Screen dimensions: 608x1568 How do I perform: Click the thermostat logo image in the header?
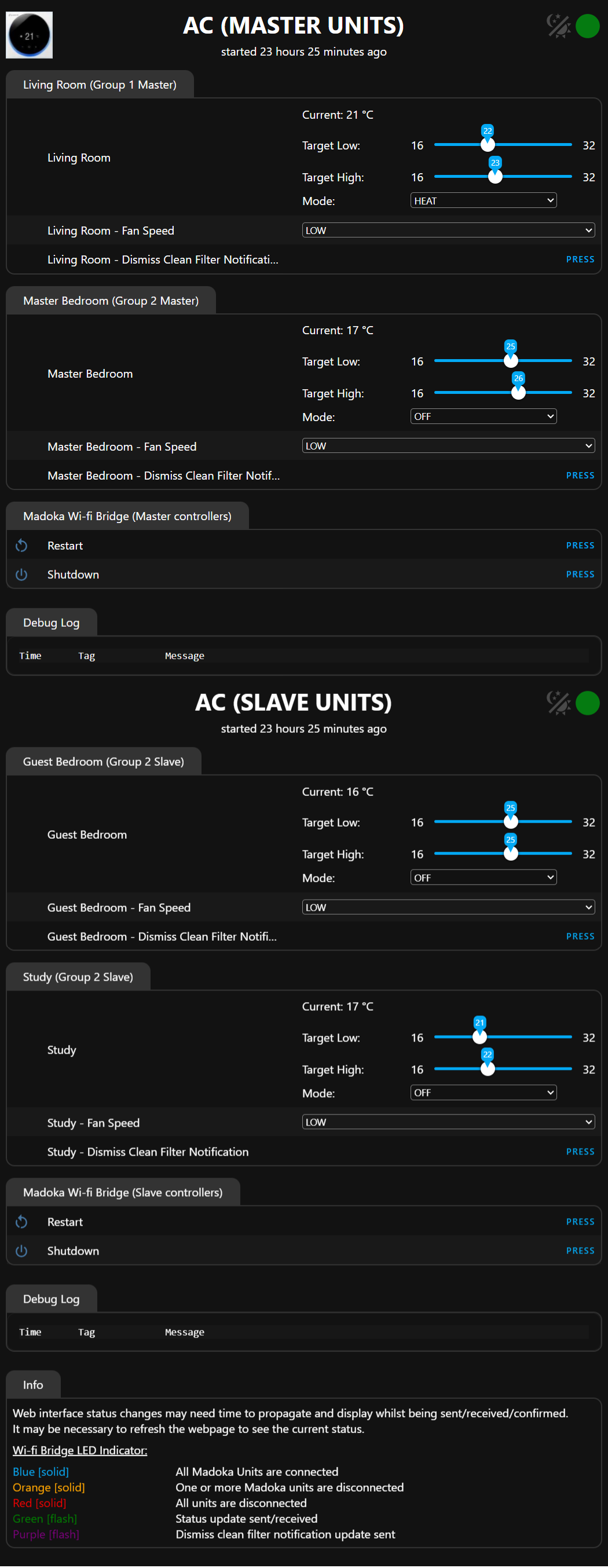[29, 35]
